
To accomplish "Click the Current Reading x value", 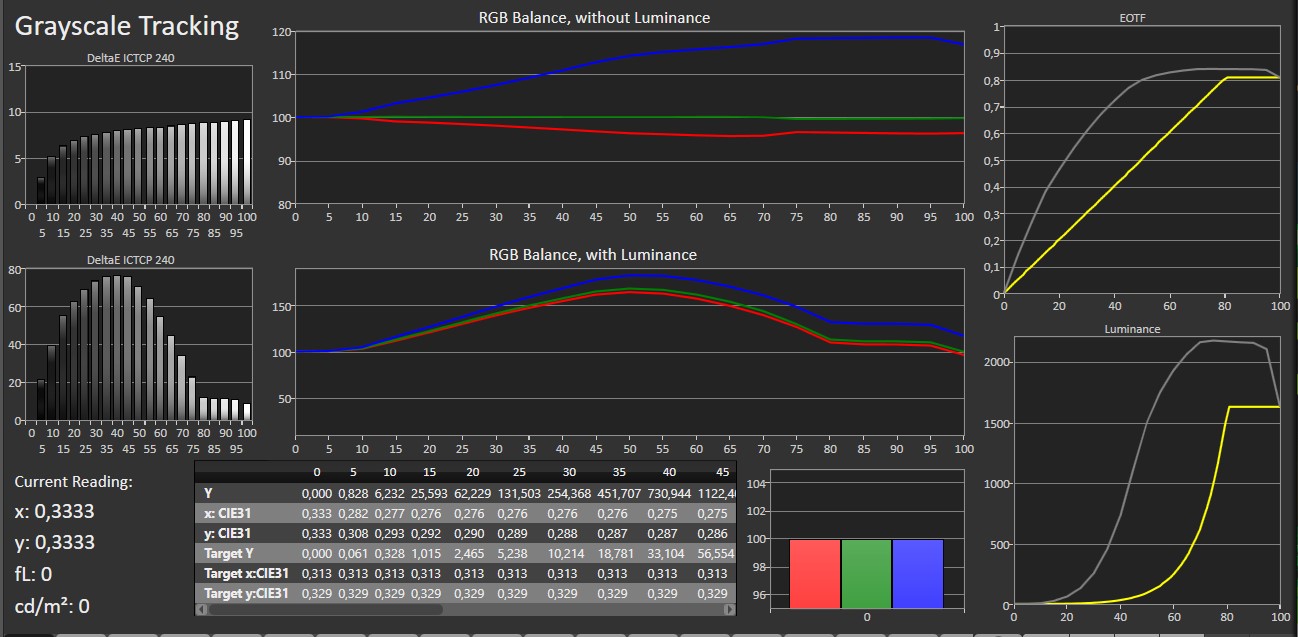I will click(x=55, y=511).
